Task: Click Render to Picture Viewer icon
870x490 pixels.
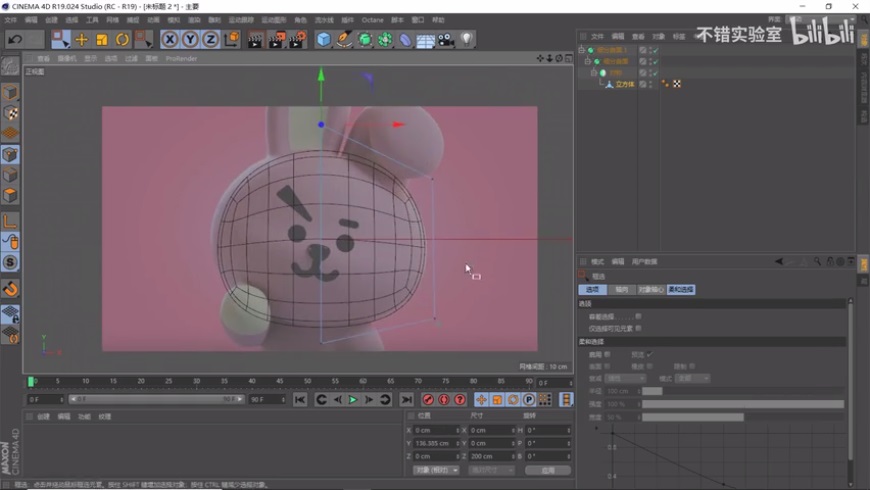Action: point(276,40)
